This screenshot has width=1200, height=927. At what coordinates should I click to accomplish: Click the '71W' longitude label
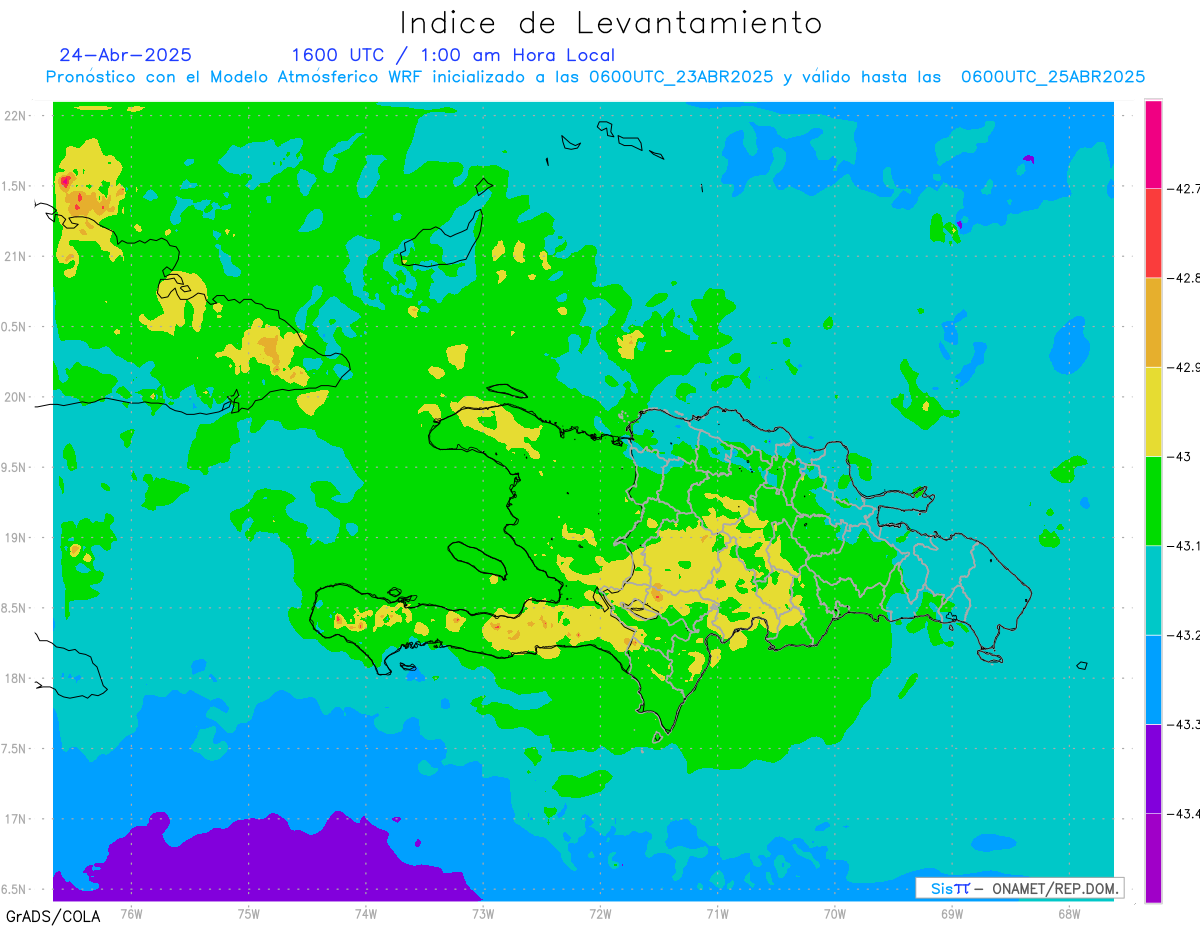pyautogui.click(x=717, y=913)
